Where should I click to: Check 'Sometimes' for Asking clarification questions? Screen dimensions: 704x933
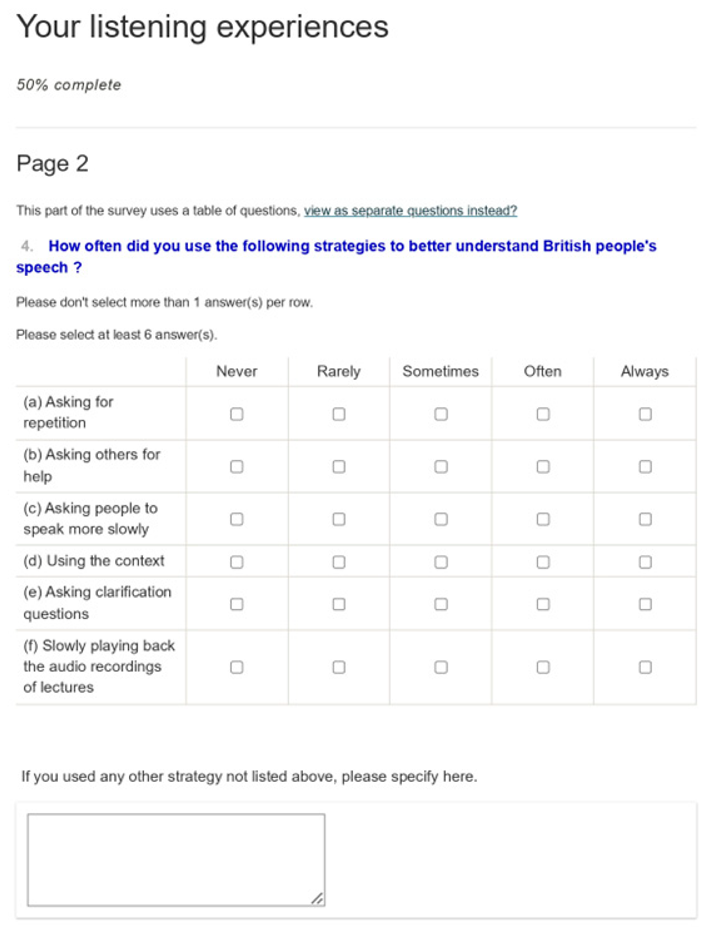point(441,603)
